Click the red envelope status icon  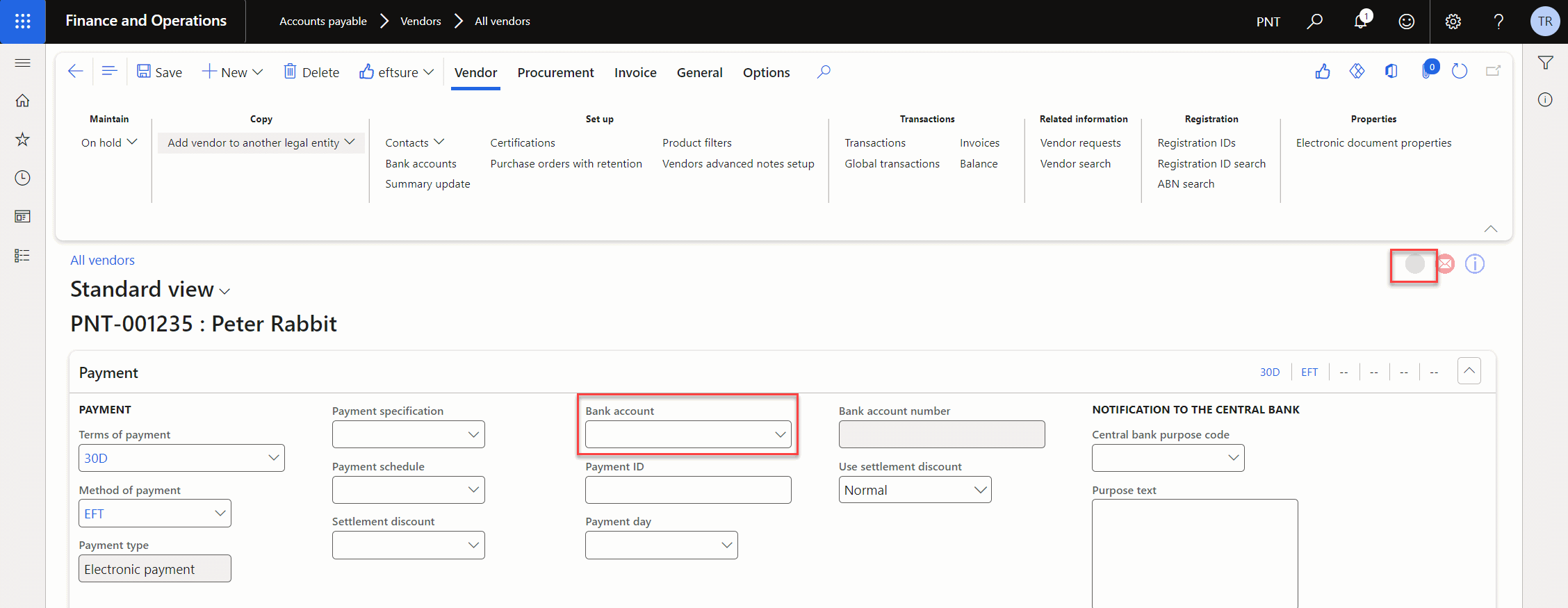coord(1446,264)
